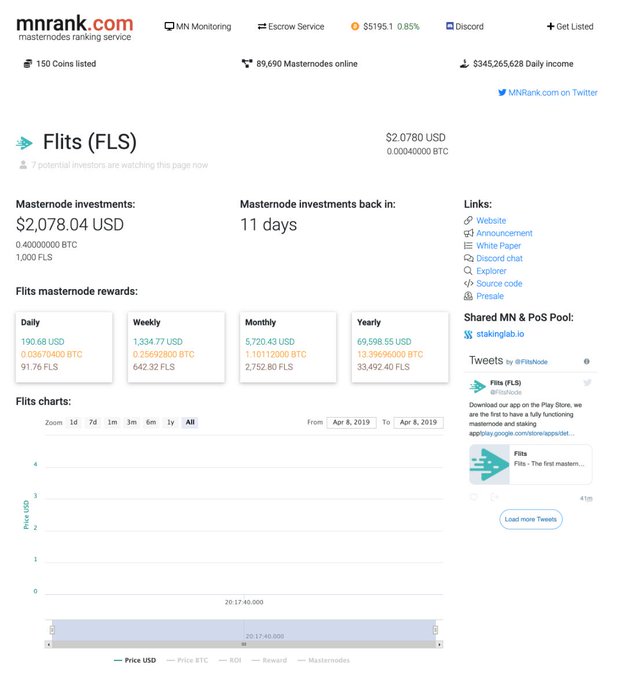Screen dimensions: 624x680
Task: Toggle the Reward chart series
Action: (x=269, y=660)
